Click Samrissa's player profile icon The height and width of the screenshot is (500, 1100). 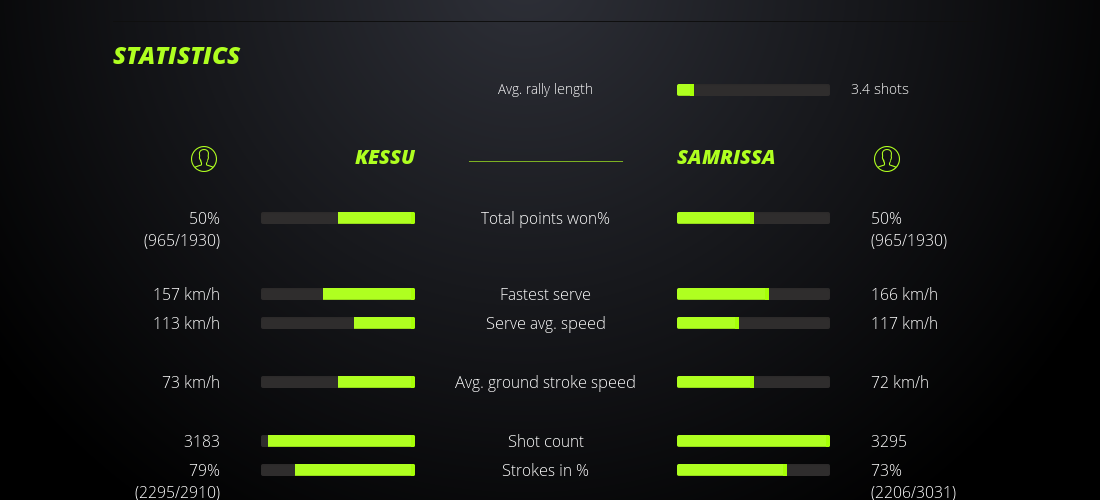[886, 159]
